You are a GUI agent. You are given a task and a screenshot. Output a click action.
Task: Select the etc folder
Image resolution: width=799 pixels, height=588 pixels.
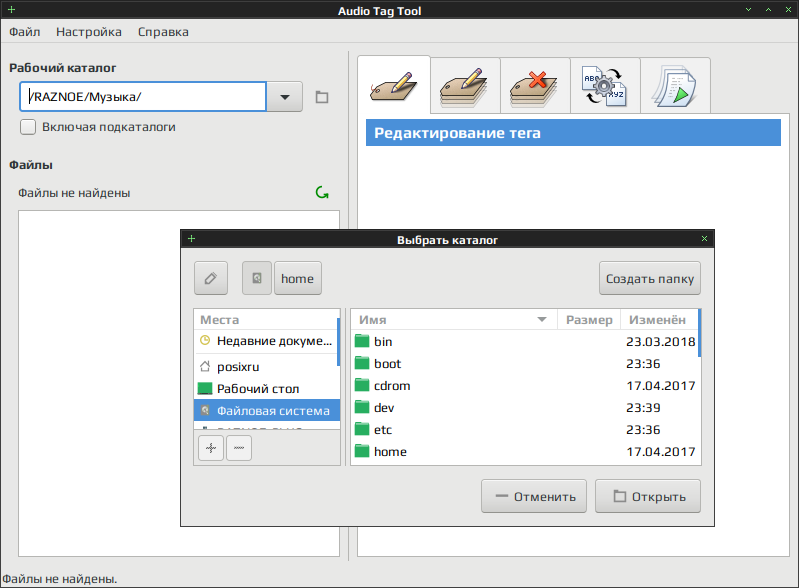(525, 430)
